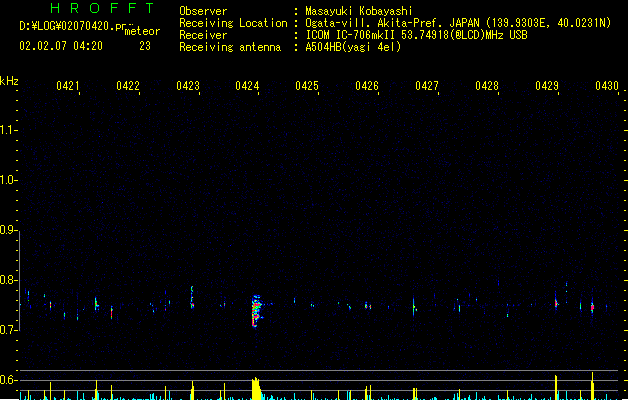Click the Receiving antenna label
Screen dimensions: 629x400
230,47
